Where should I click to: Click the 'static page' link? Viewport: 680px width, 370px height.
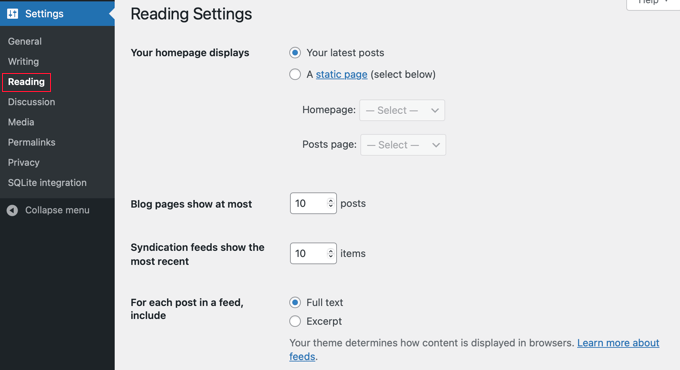341,75
